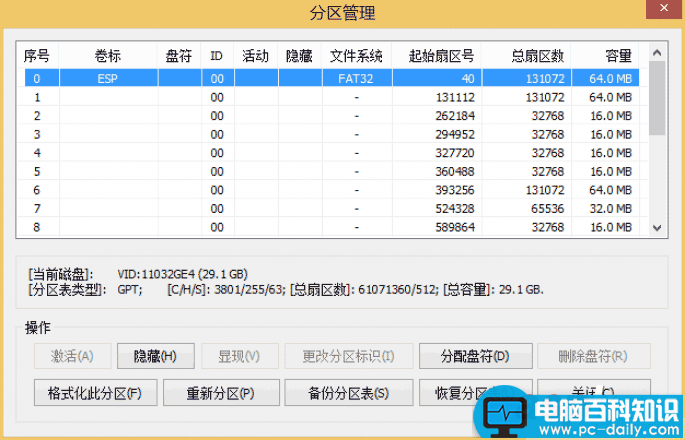Click the 重新分区(P) repartition button

[221, 393]
